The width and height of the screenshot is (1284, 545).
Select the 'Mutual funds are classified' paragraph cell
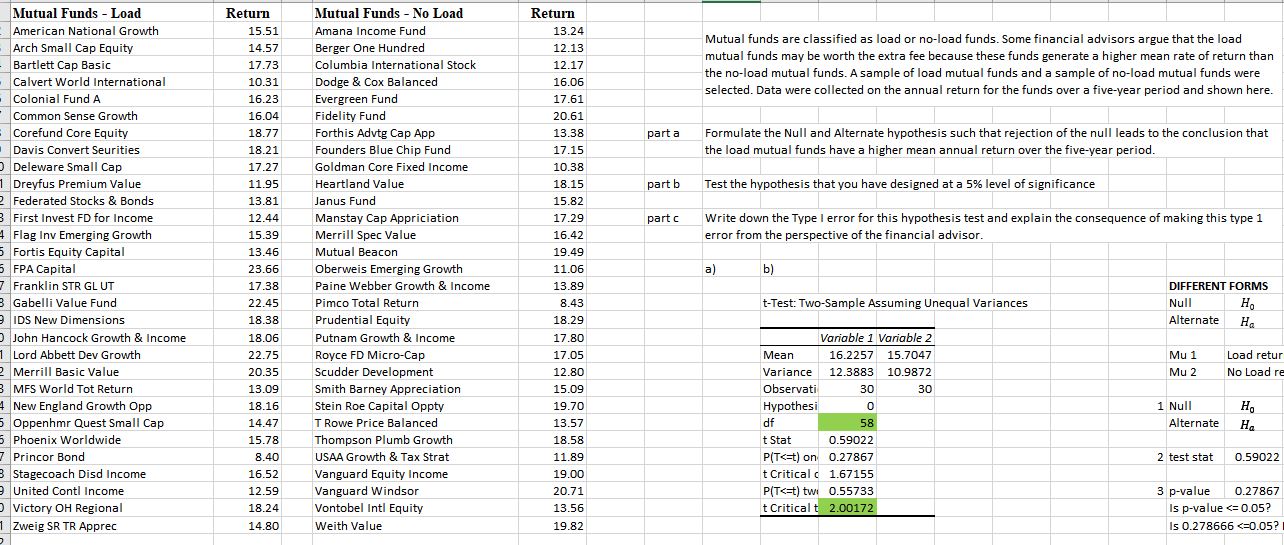click(990, 64)
